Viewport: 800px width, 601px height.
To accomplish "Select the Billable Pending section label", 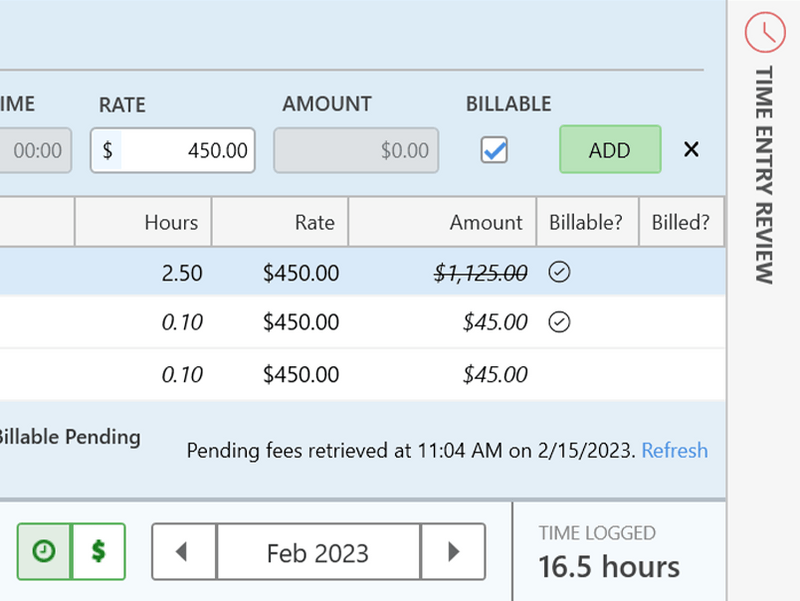I will pos(70,437).
